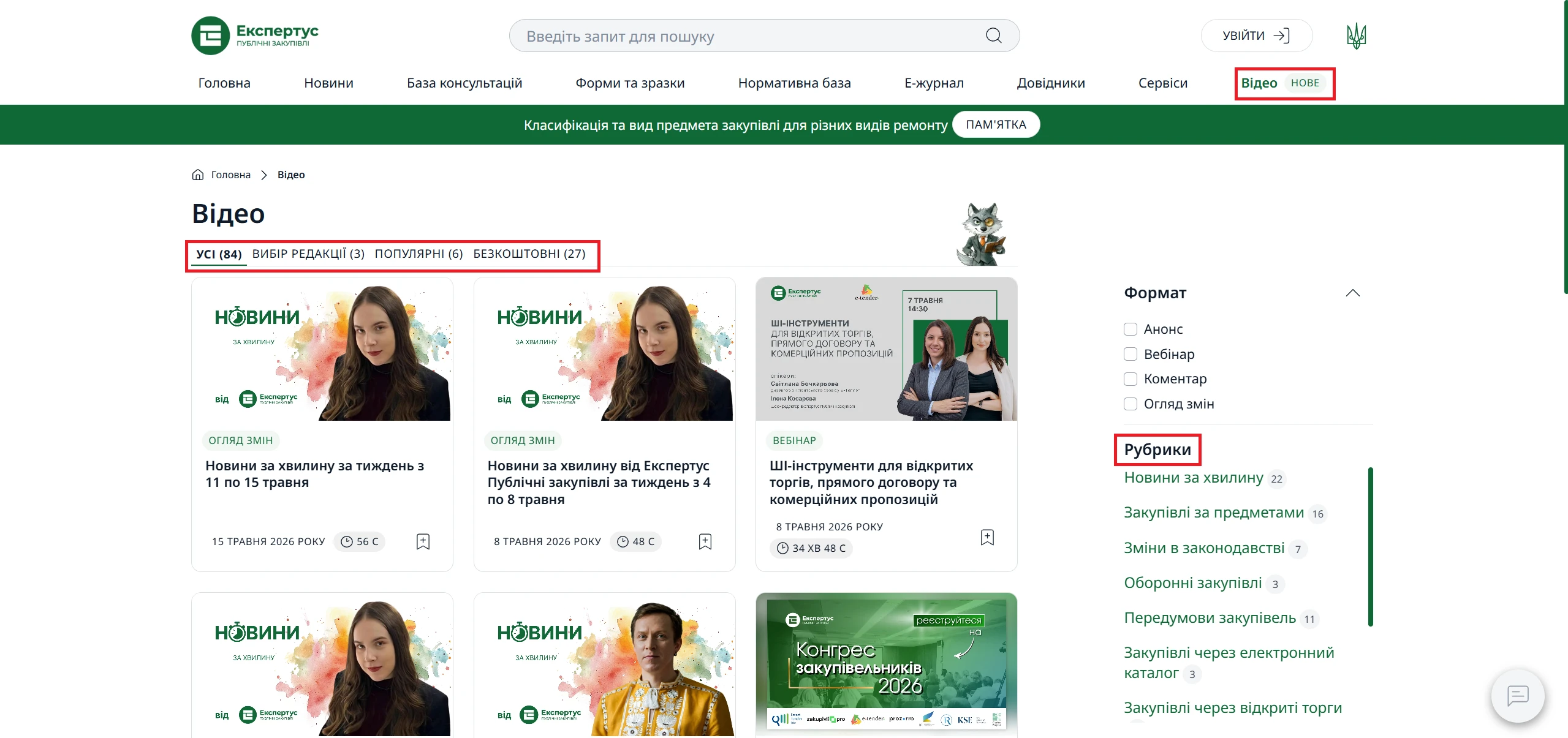This screenshot has height=738, width=1568.
Task: Click the clock duration badge 56 С
Action: (x=360, y=541)
